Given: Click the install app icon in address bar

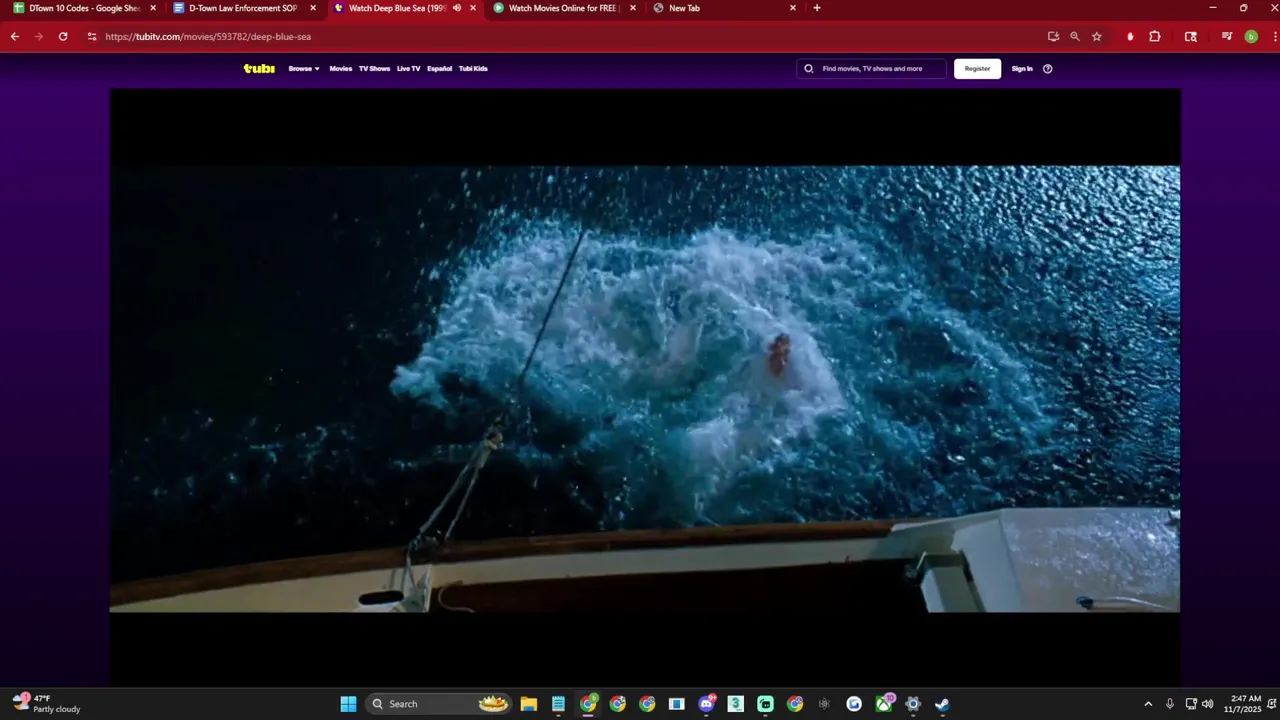Looking at the screenshot, I should click(1053, 36).
